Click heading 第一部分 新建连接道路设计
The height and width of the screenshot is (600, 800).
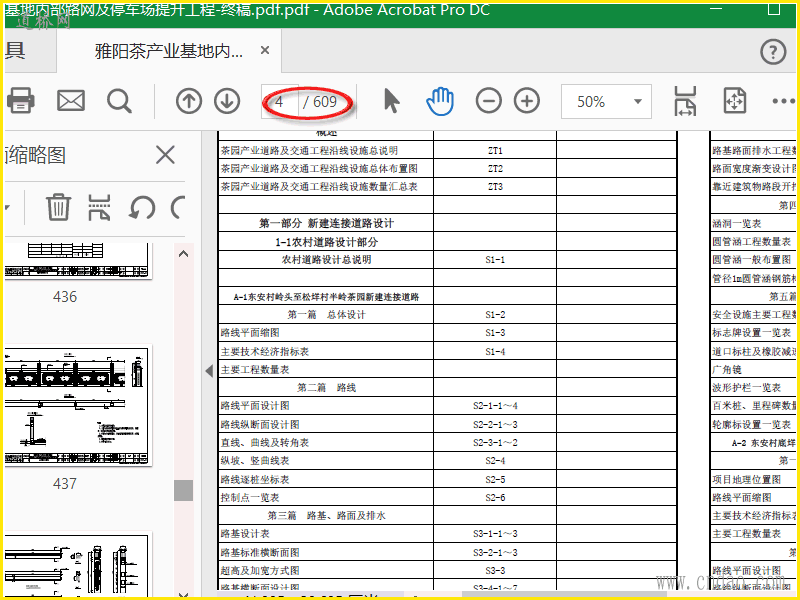click(x=327, y=223)
